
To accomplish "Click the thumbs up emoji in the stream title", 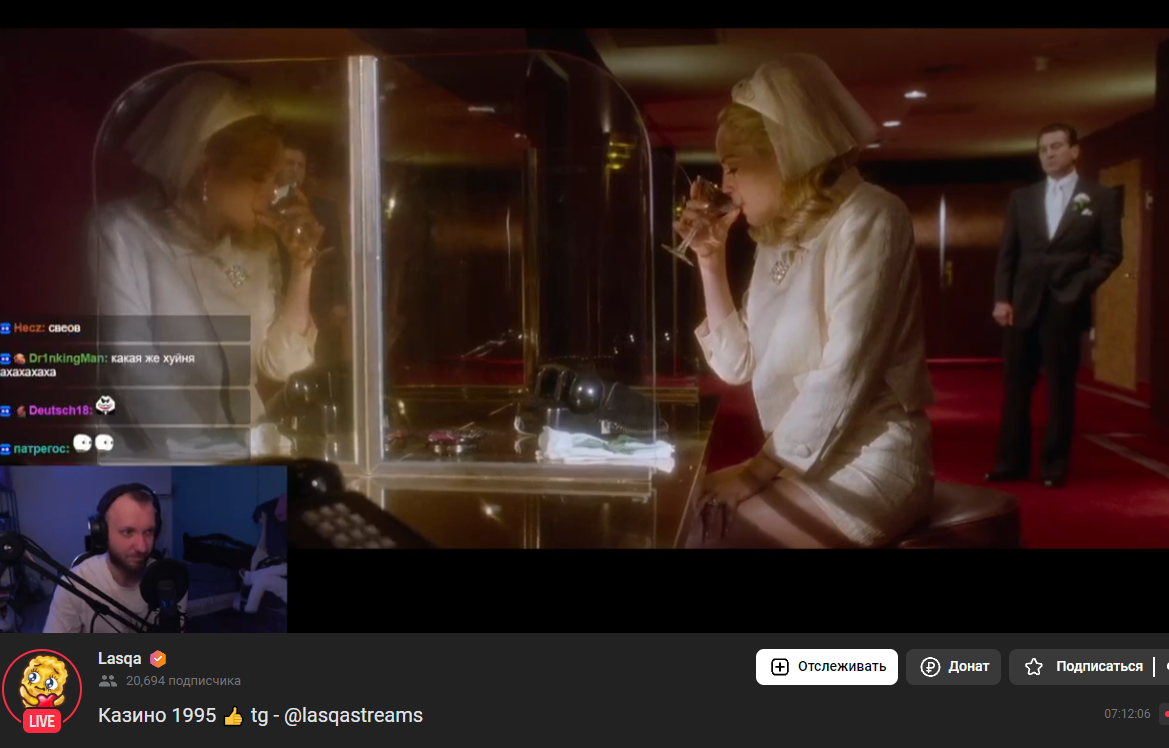I will pyautogui.click(x=233, y=717).
